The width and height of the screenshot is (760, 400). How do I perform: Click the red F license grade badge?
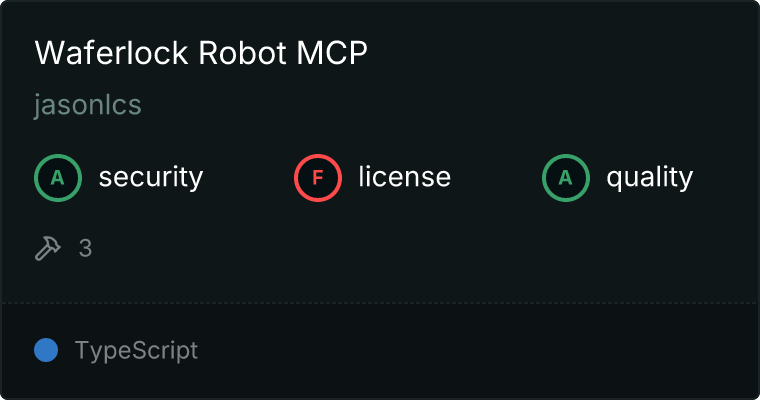(x=318, y=178)
